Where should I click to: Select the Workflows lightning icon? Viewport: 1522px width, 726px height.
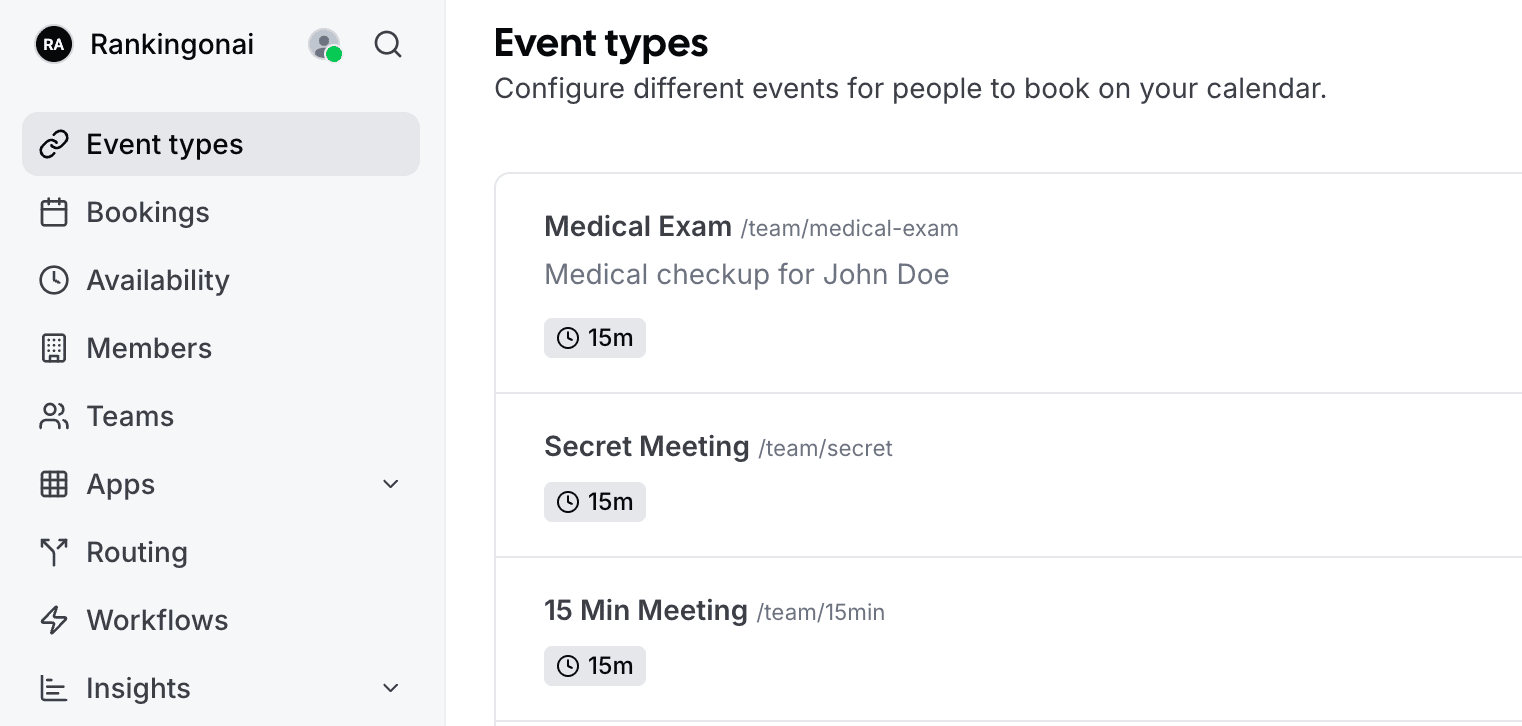[54, 620]
